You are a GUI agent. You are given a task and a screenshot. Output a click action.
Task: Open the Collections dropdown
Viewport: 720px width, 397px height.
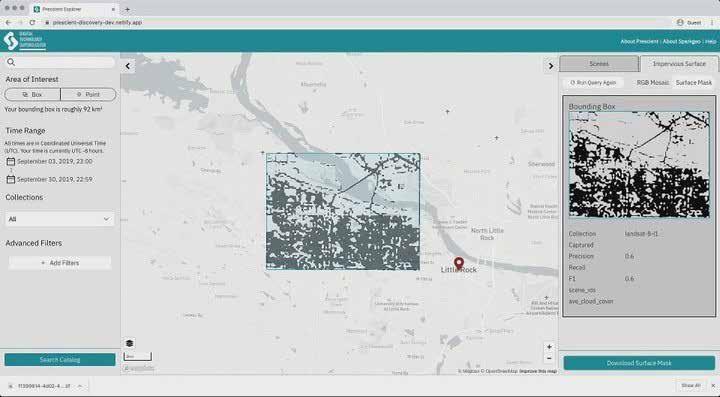click(x=60, y=219)
